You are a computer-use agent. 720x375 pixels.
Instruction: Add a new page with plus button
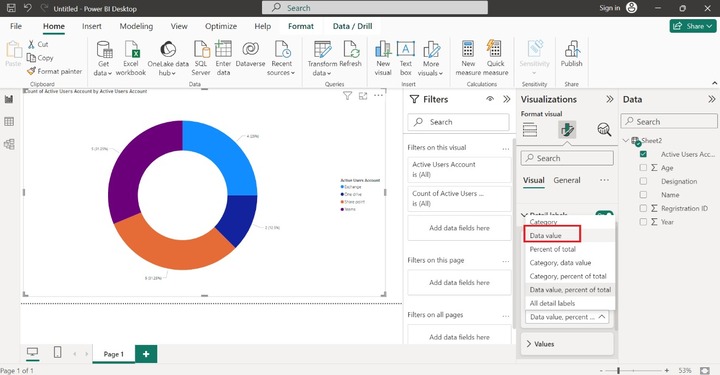pos(146,354)
